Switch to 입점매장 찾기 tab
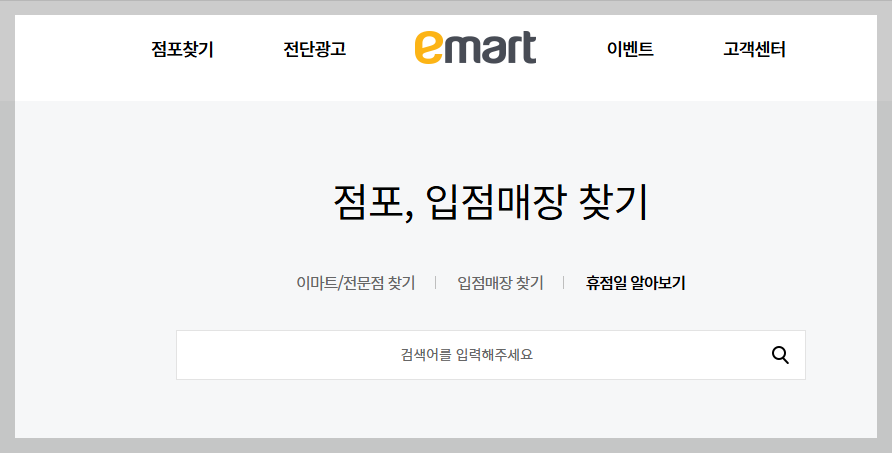This screenshot has height=453, width=892. click(x=500, y=283)
